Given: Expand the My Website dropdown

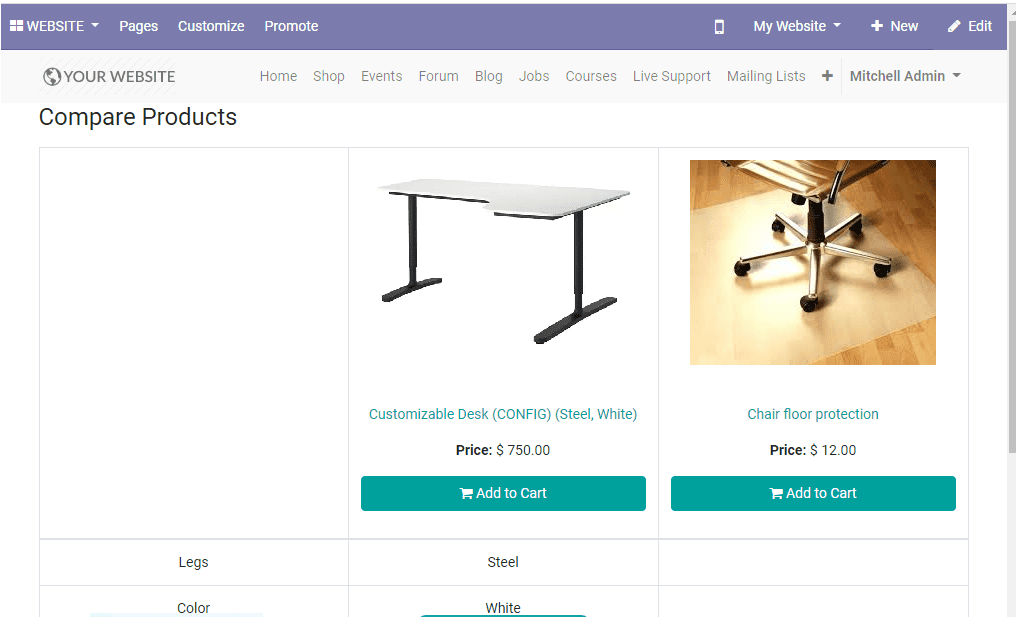Looking at the screenshot, I should [797, 26].
